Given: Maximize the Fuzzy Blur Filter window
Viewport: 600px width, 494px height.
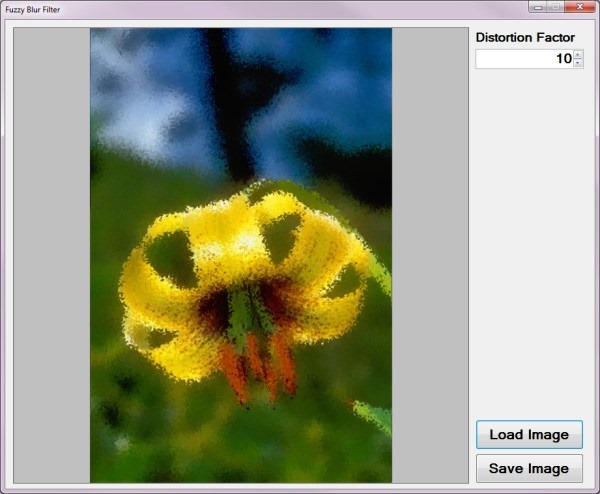Looking at the screenshot, I should (554, 7).
